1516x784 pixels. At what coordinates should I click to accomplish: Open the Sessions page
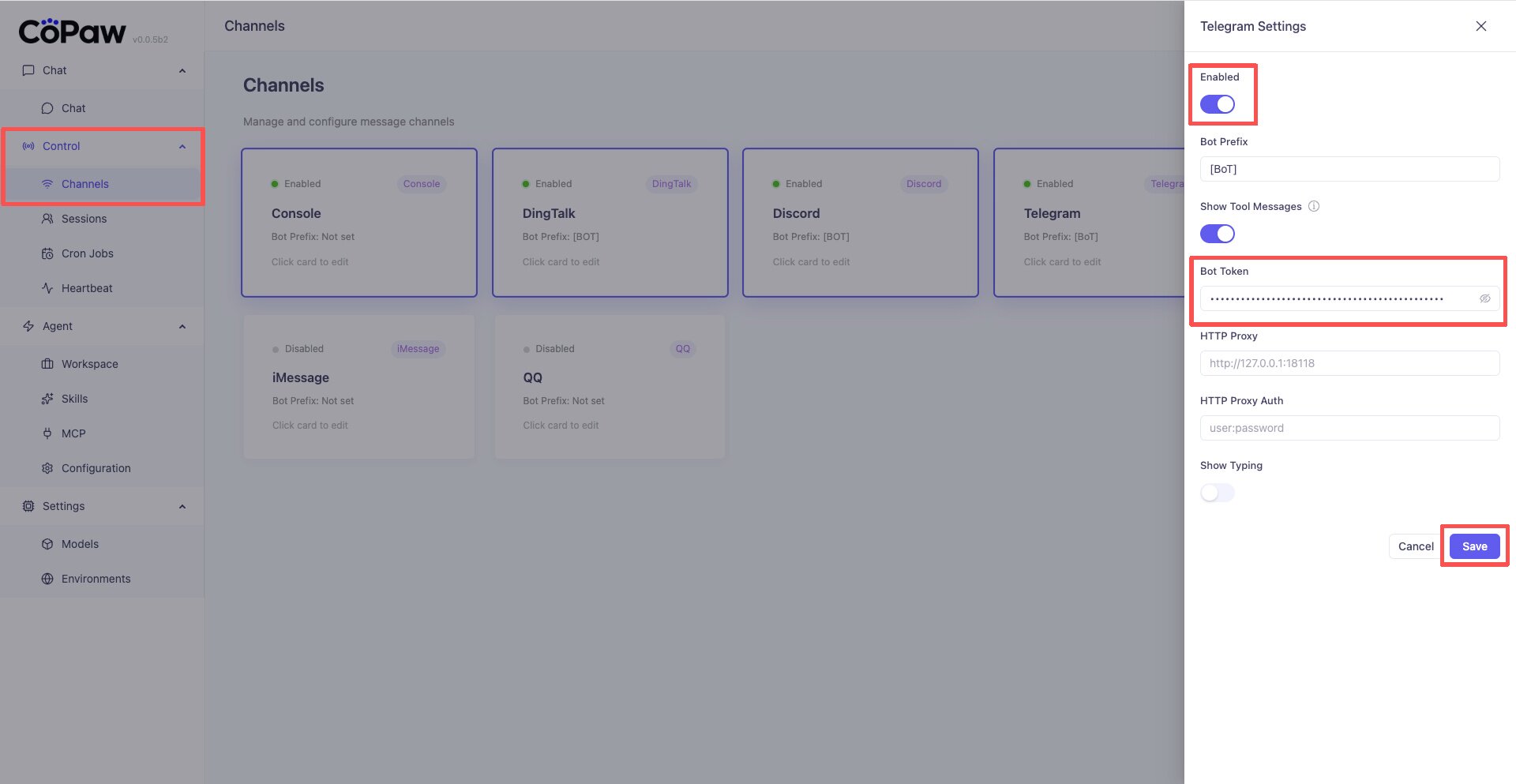click(103, 219)
